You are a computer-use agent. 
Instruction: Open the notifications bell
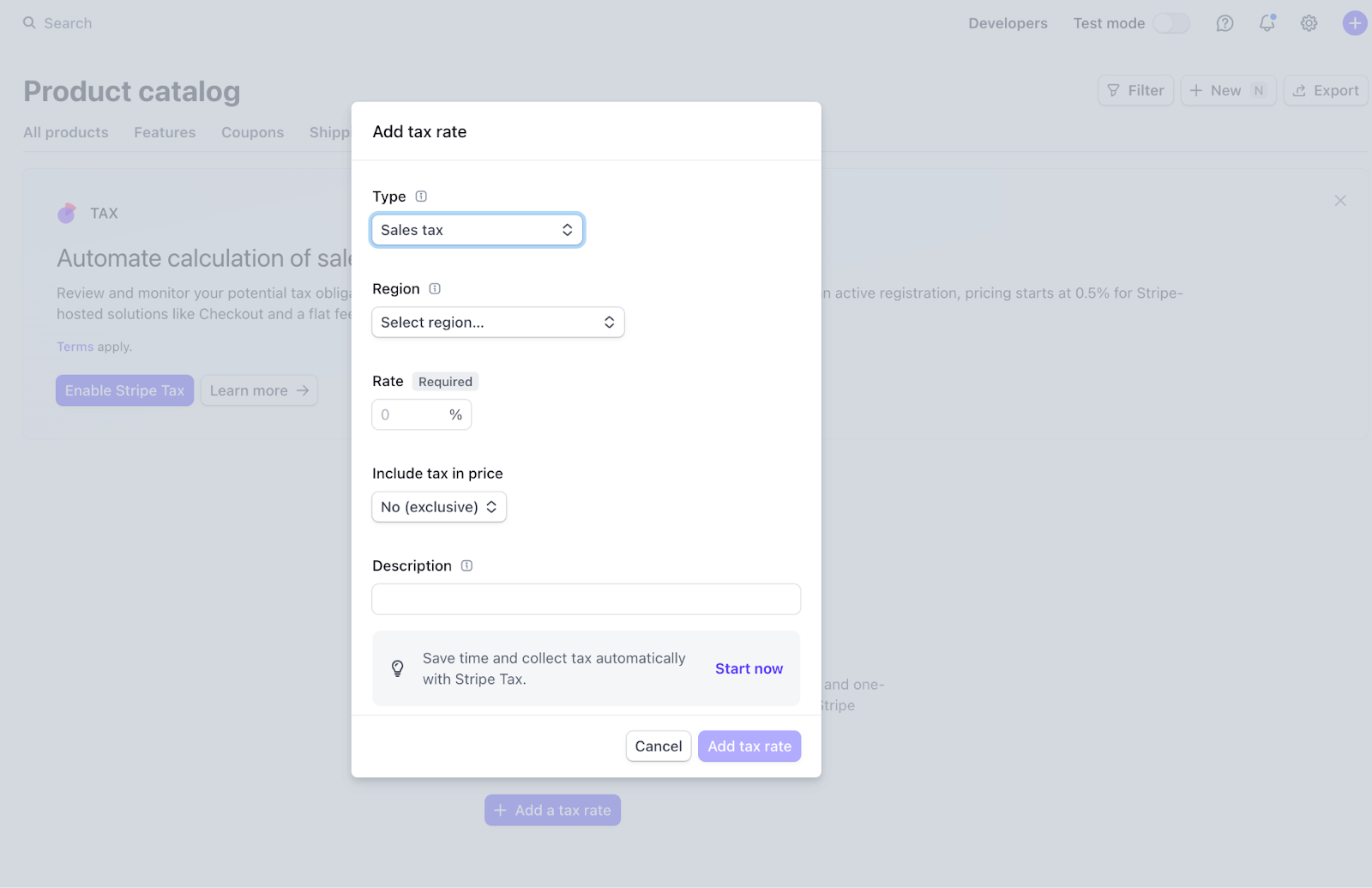(x=1267, y=23)
